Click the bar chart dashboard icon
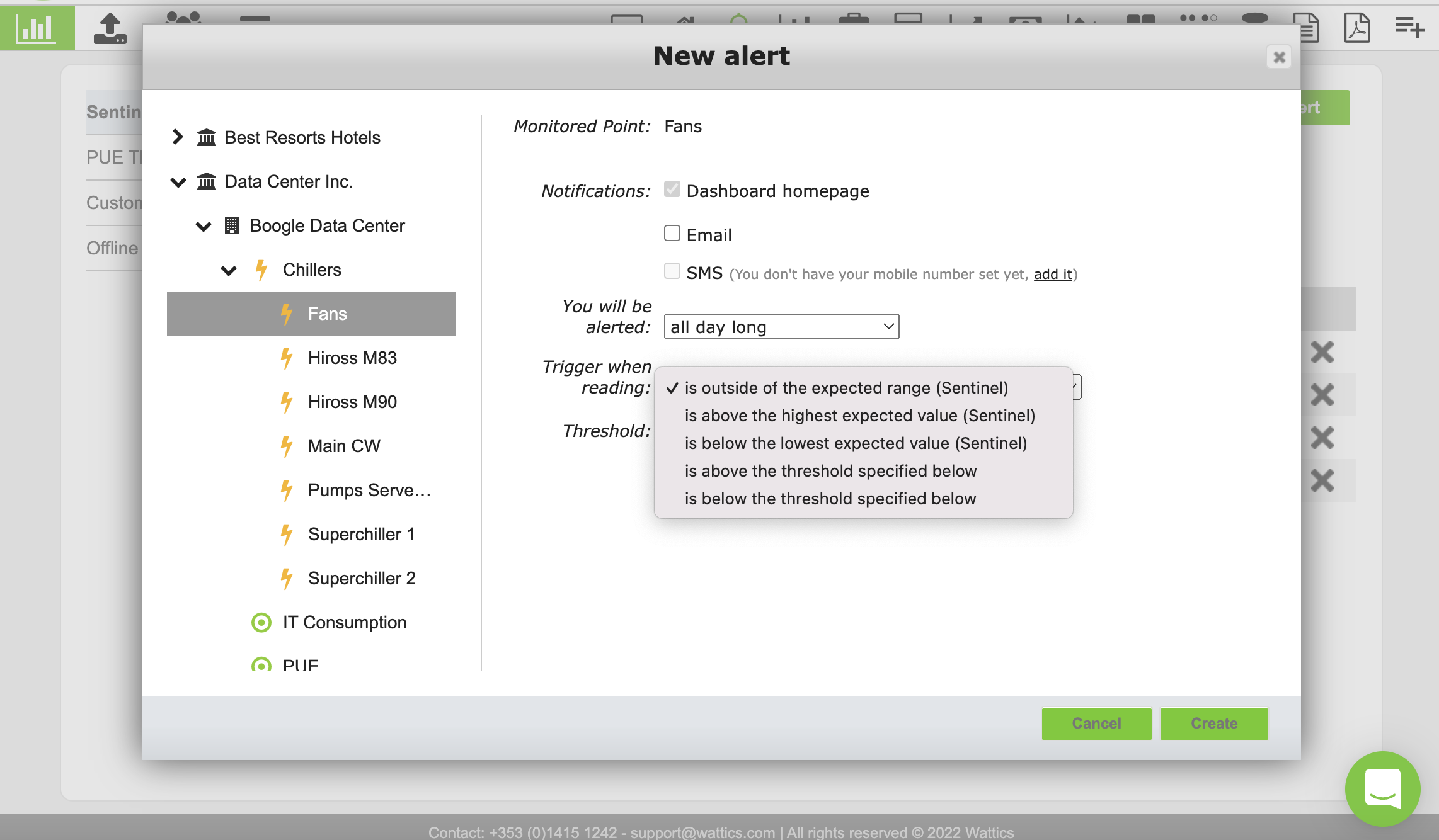 click(36, 28)
